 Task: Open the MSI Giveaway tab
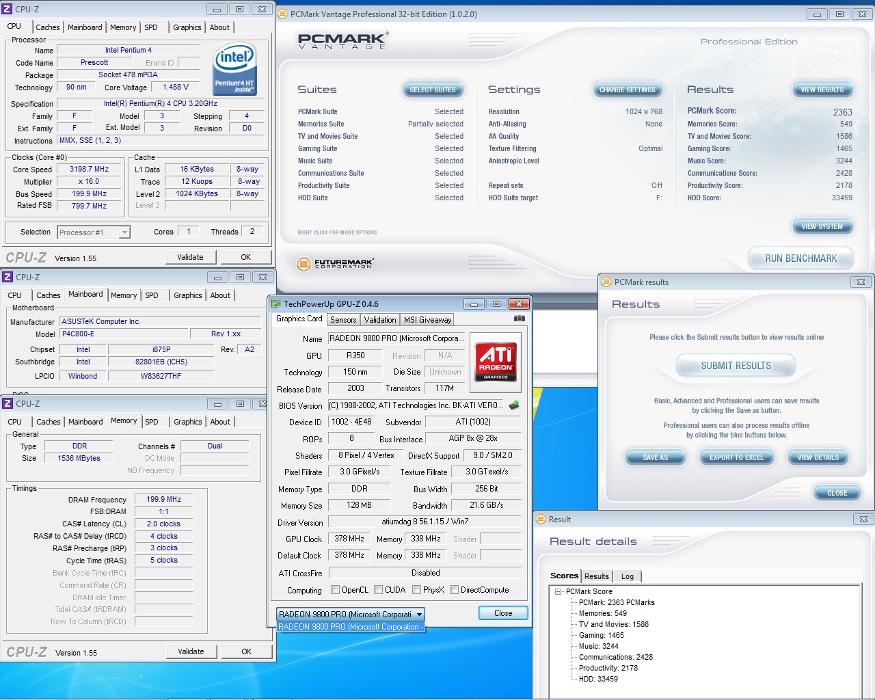tap(427, 319)
